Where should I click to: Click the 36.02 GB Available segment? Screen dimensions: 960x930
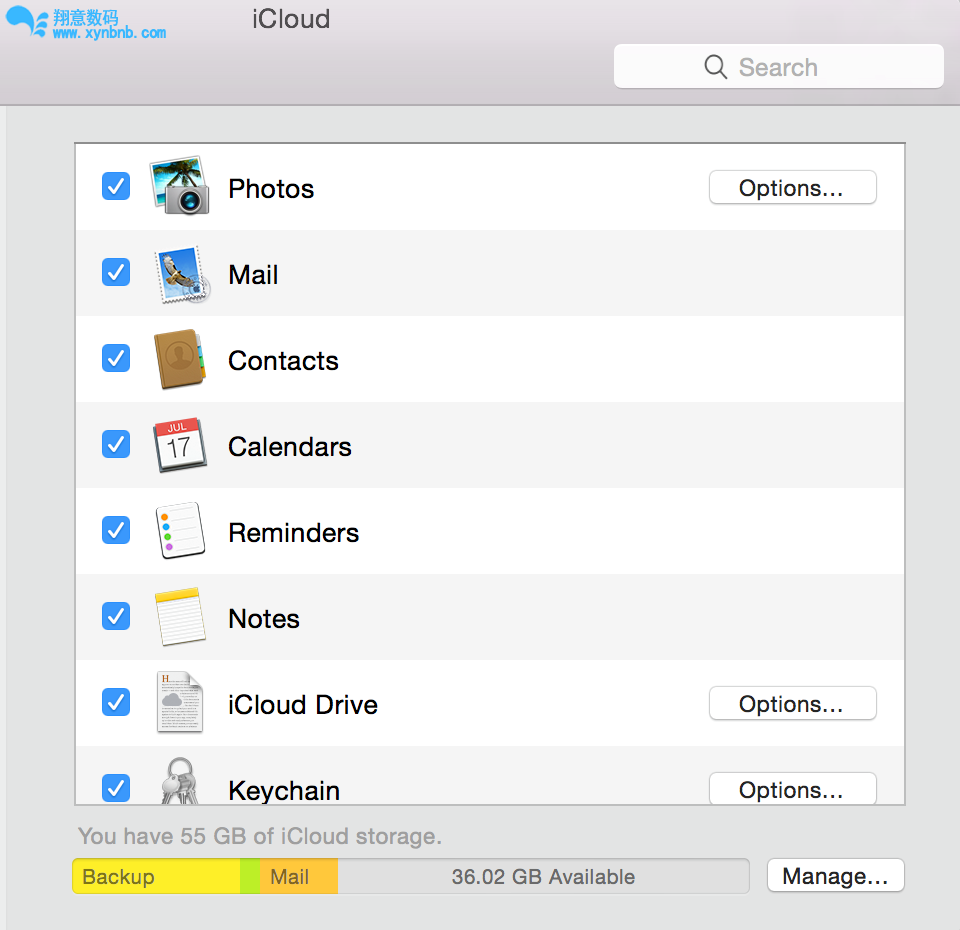[x=543, y=876]
